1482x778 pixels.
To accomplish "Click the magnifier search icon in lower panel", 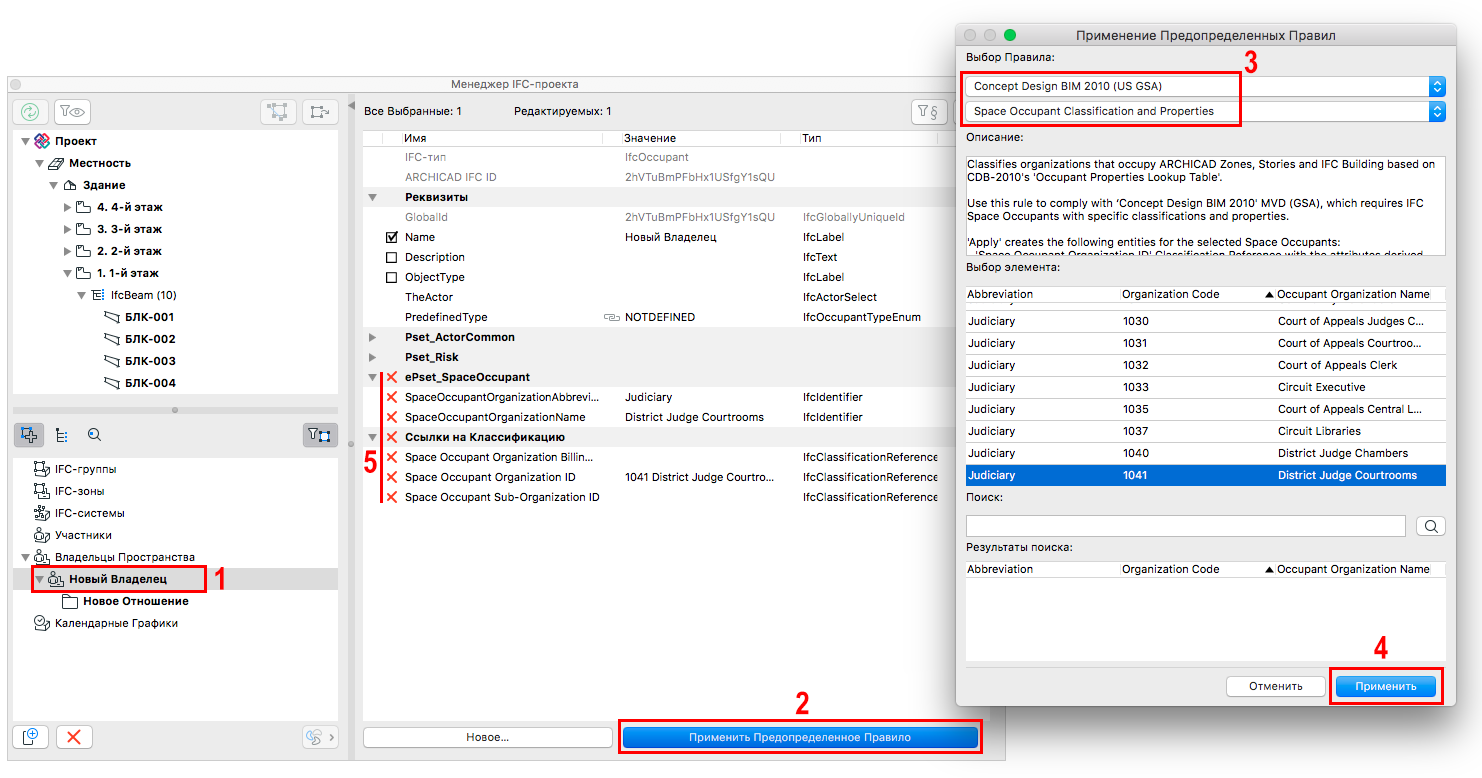I will click(95, 435).
